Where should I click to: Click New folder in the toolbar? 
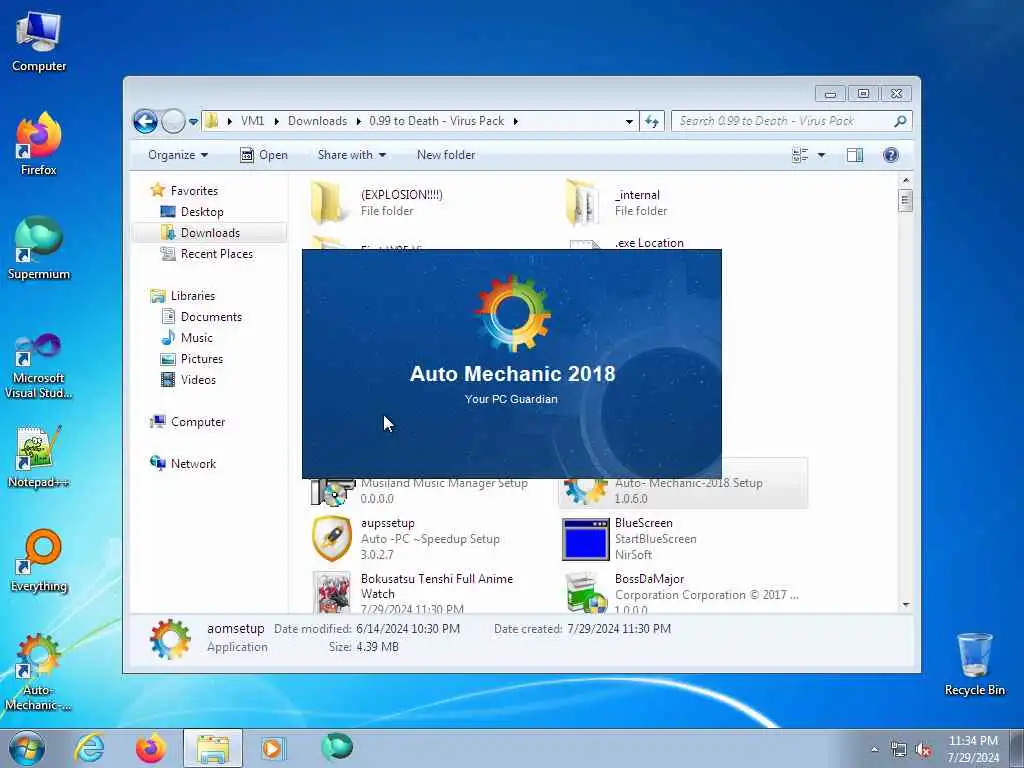(x=446, y=155)
